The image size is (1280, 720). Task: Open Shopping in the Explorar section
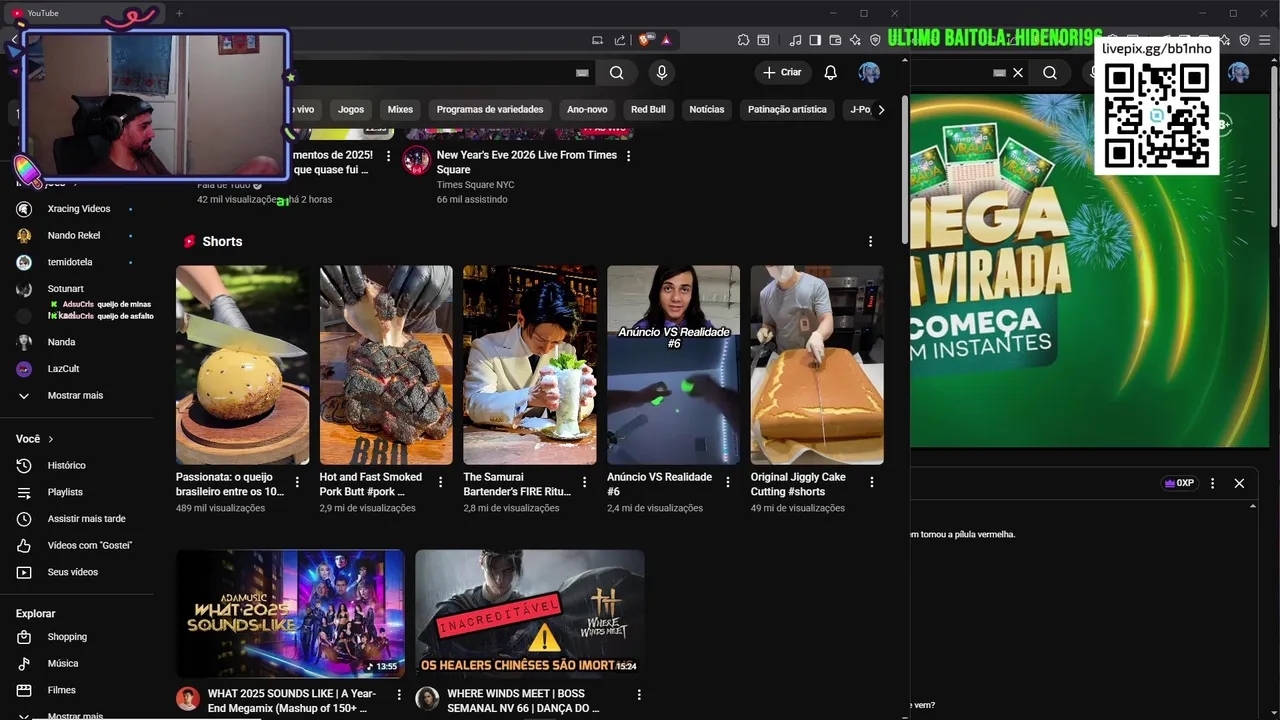tap(67, 637)
